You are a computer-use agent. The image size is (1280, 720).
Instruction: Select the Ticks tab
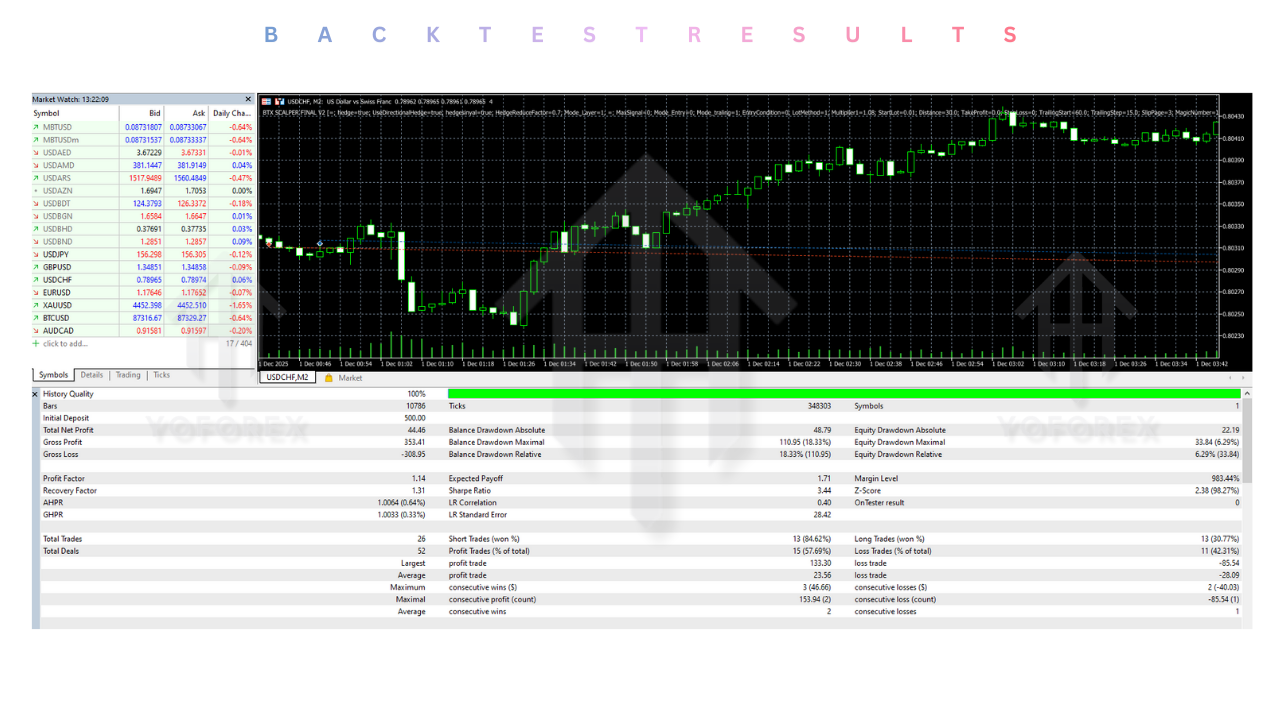(162, 375)
